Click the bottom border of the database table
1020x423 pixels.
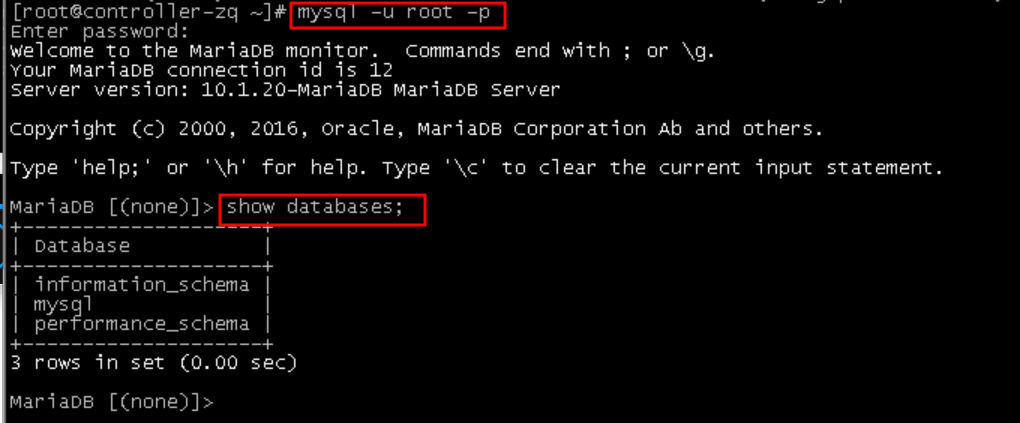141,344
